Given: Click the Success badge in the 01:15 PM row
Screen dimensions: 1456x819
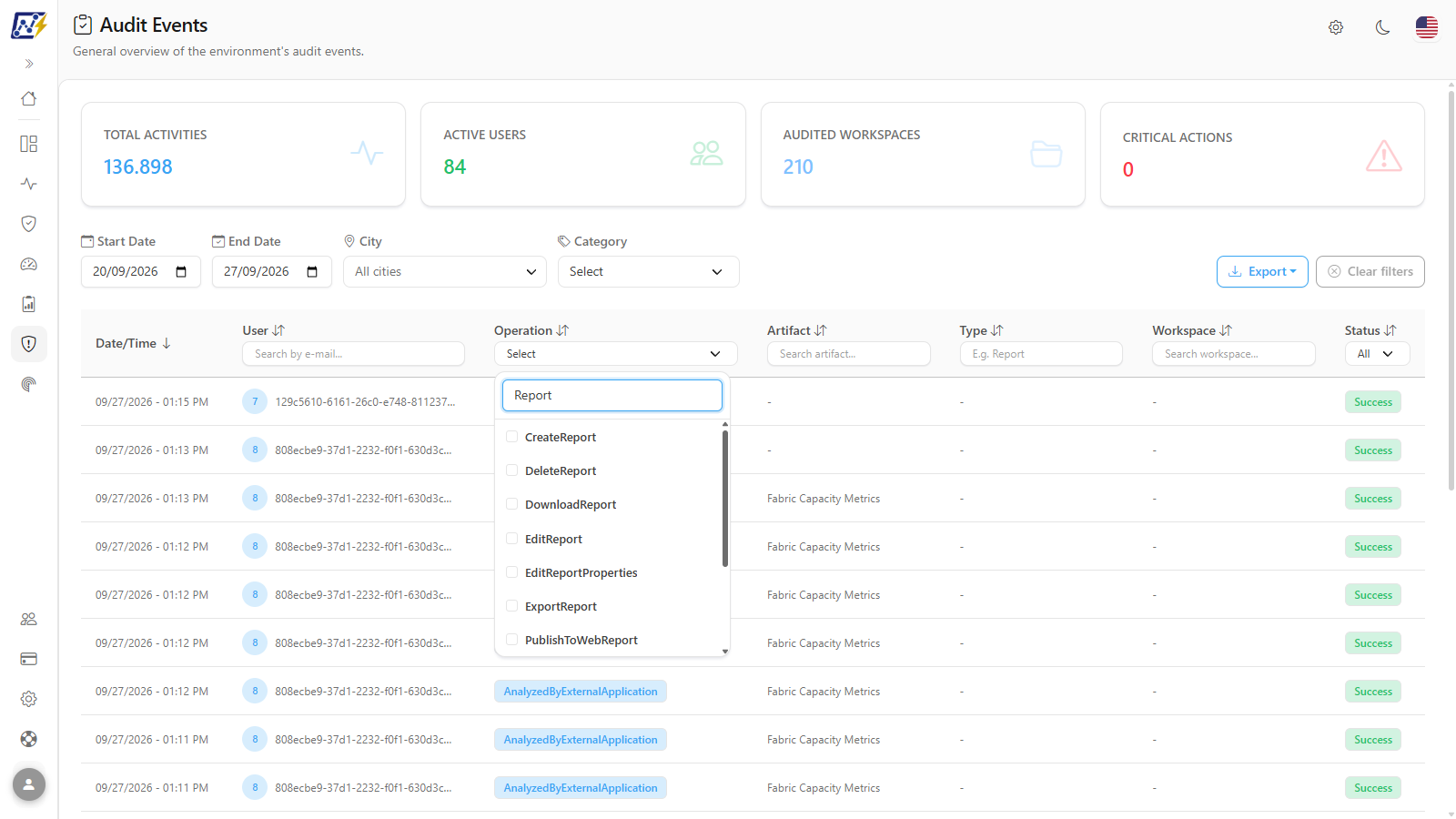Looking at the screenshot, I should 1373,402.
